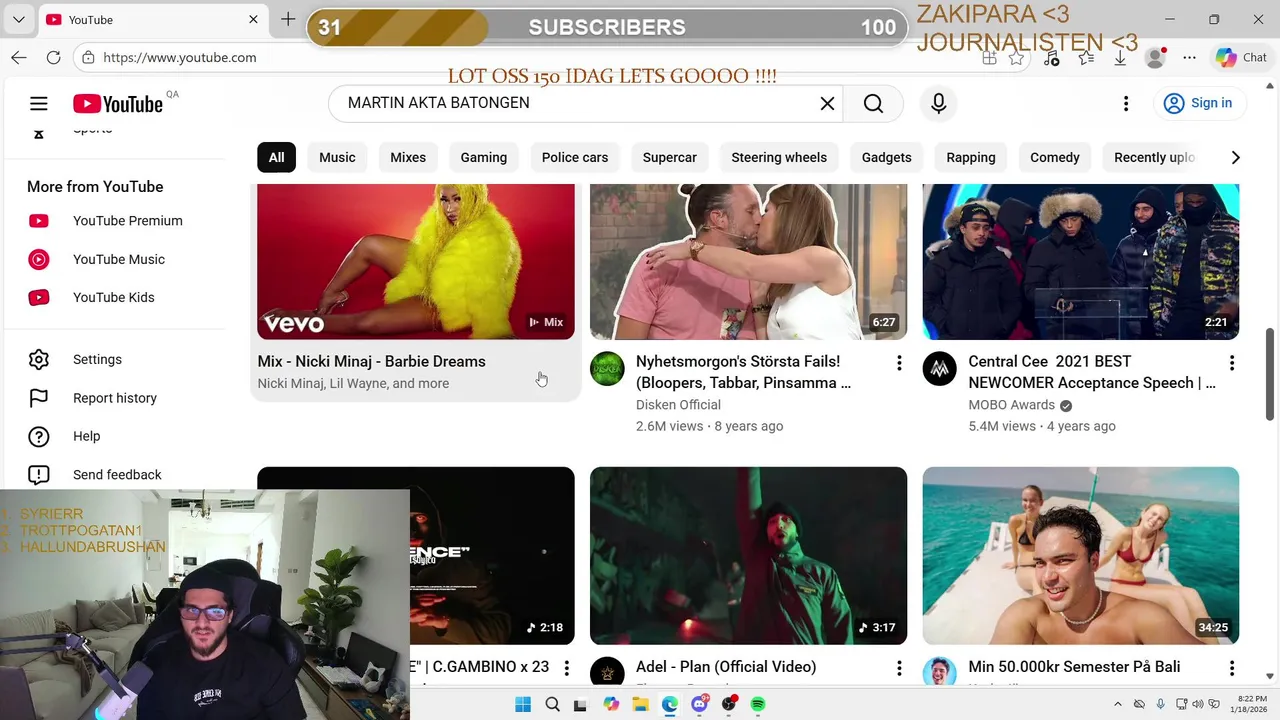Image resolution: width=1280 pixels, height=720 pixels.
Task: Play the Central Cee acceptance speech thumbnail
Action: pyautogui.click(x=1081, y=262)
